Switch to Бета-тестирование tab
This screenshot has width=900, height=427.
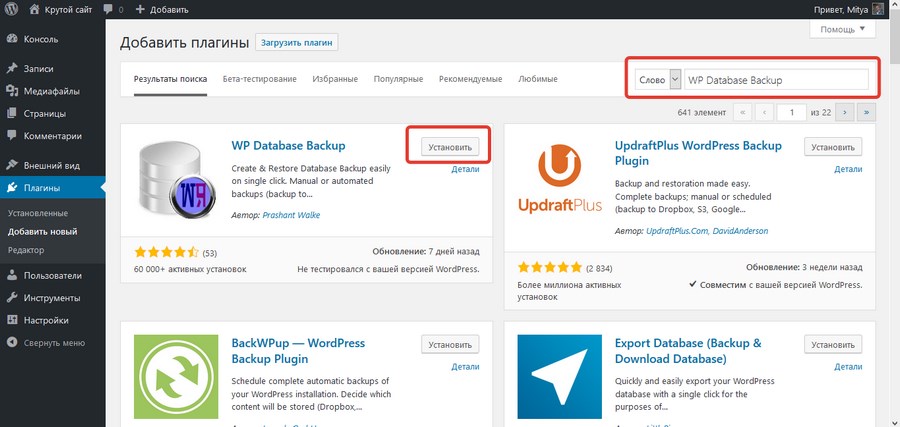point(259,79)
